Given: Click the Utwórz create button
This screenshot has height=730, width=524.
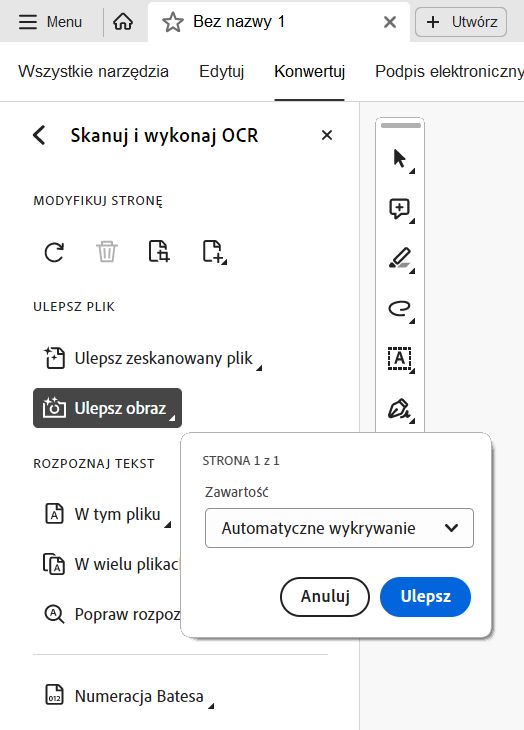Looking at the screenshot, I should pyautogui.click(x=461, y=22).
